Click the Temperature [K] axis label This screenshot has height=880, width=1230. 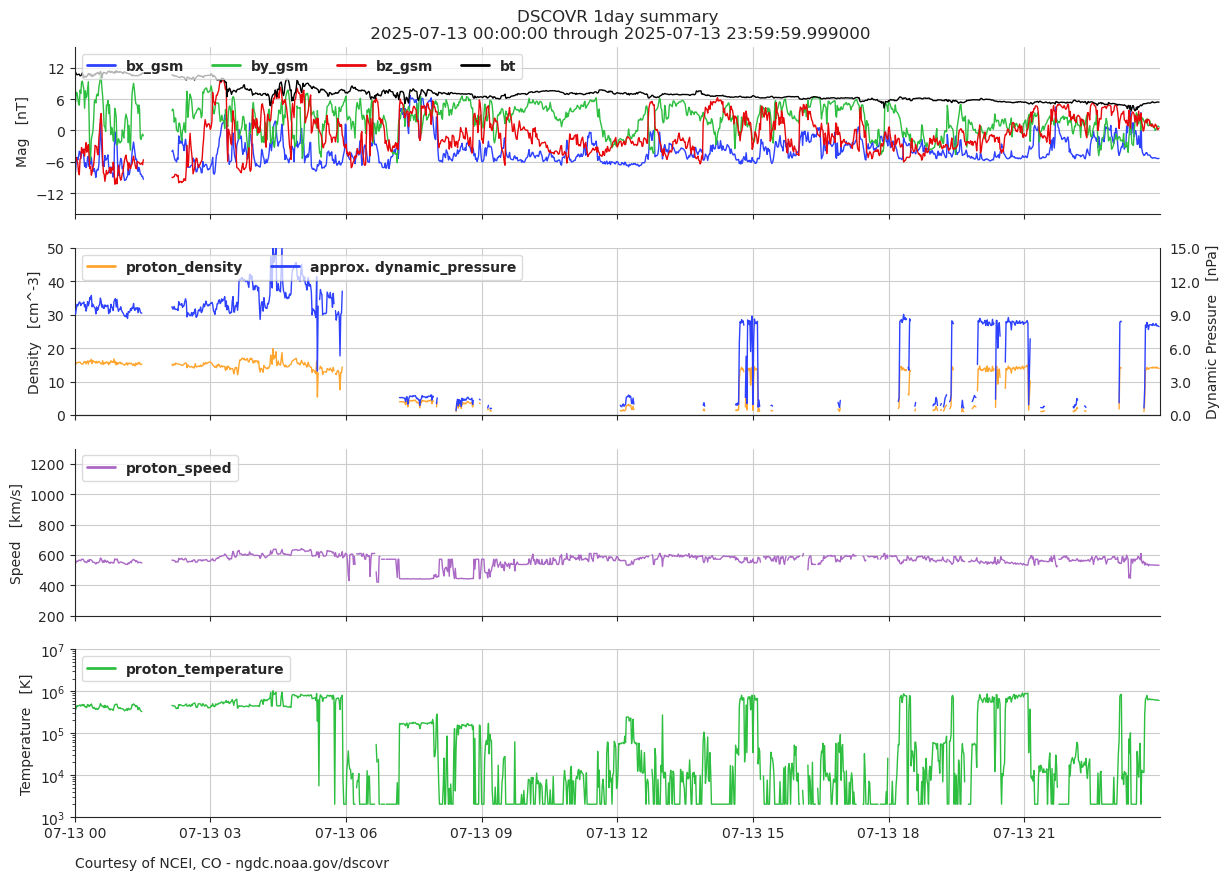(x=26, y=734)
